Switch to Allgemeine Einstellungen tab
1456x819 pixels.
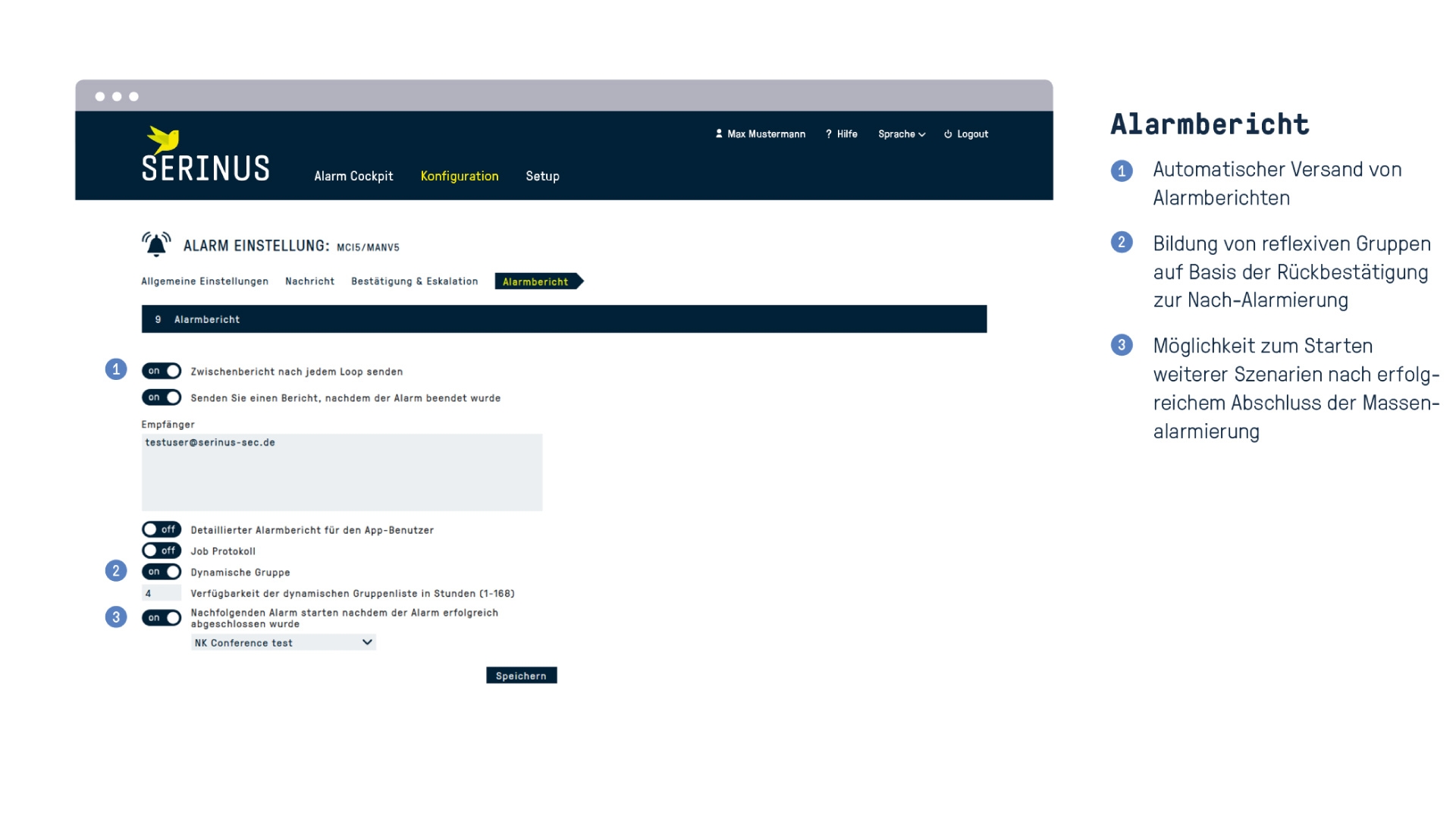coord(205,281)
